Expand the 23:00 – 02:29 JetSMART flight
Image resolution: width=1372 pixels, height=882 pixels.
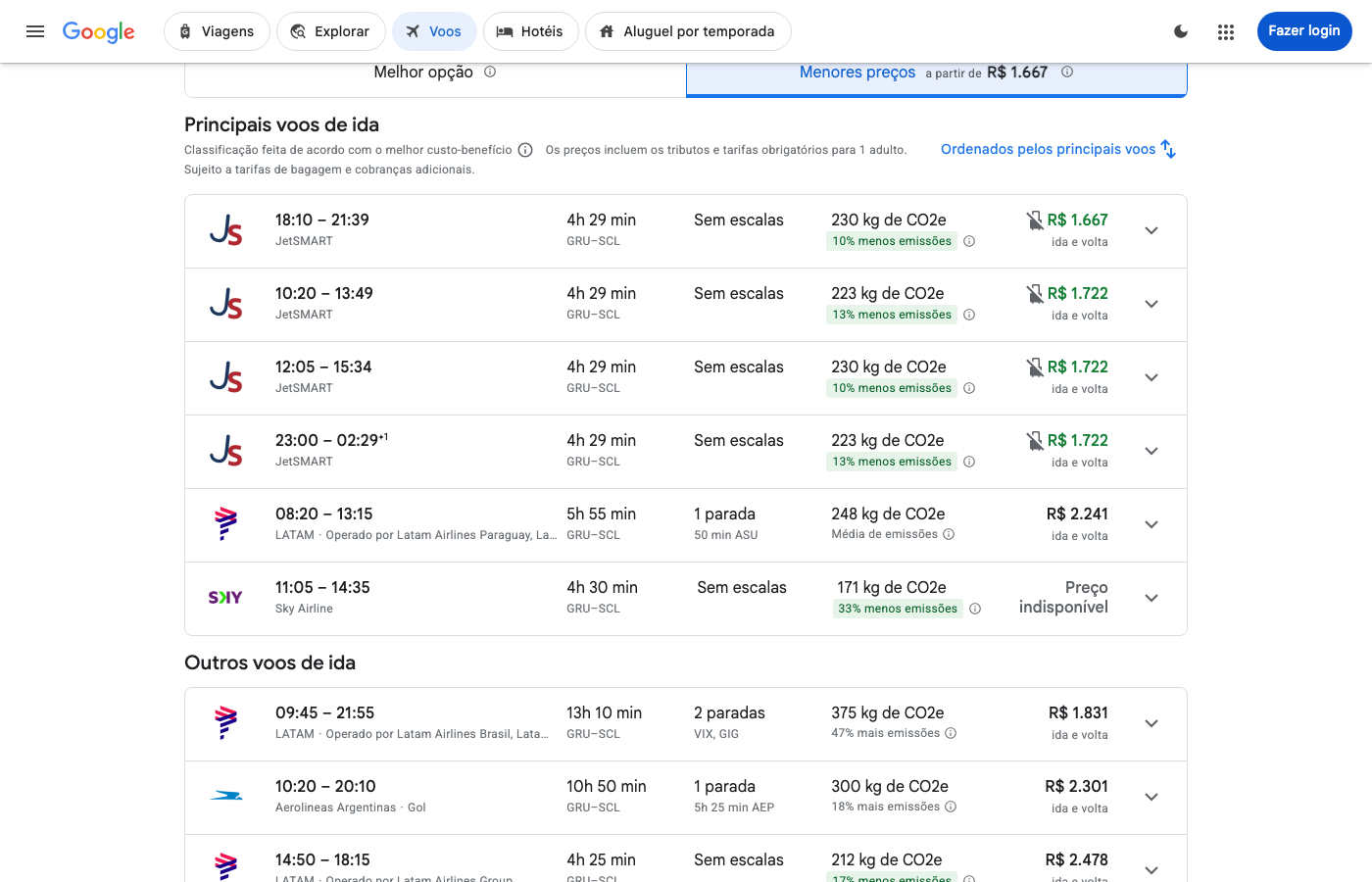point(1151,452)
